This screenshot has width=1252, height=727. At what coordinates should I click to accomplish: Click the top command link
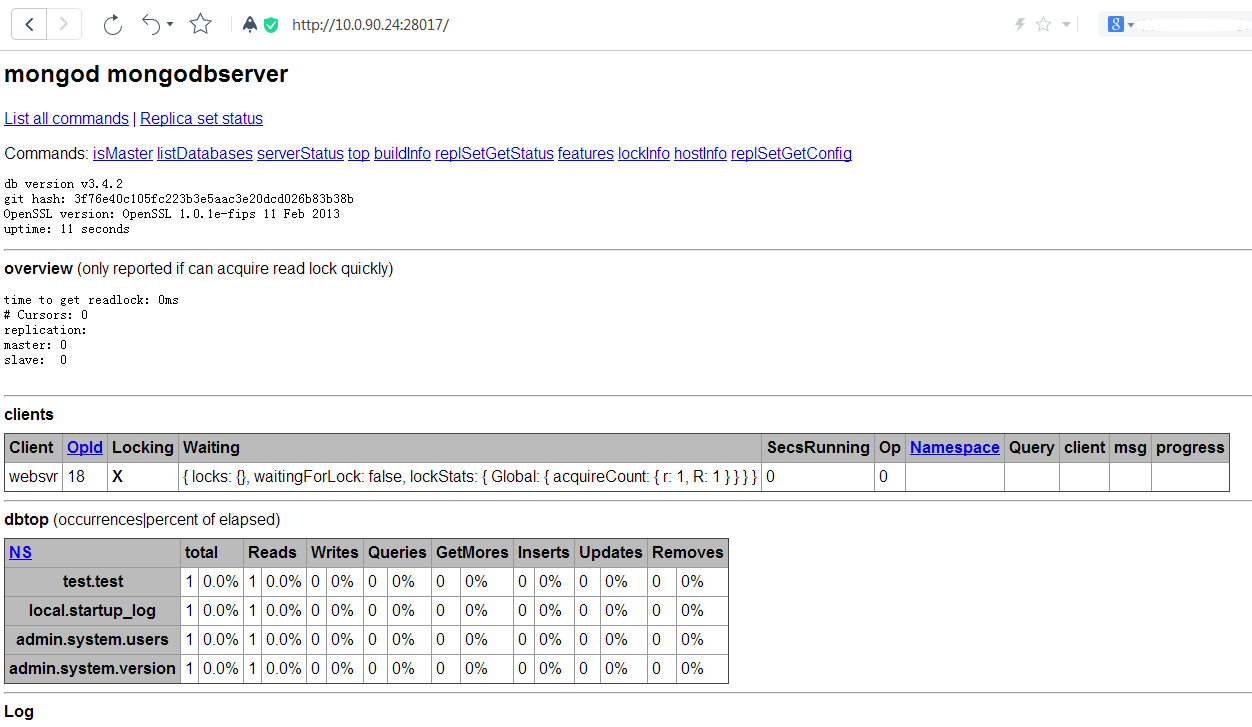pos(359,153)
